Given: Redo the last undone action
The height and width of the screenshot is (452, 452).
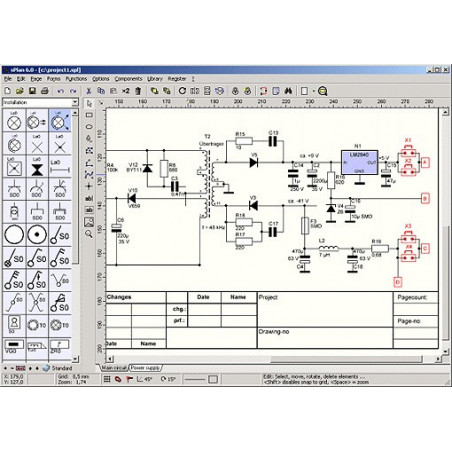Looking at the screenshot, I should 73,91.
